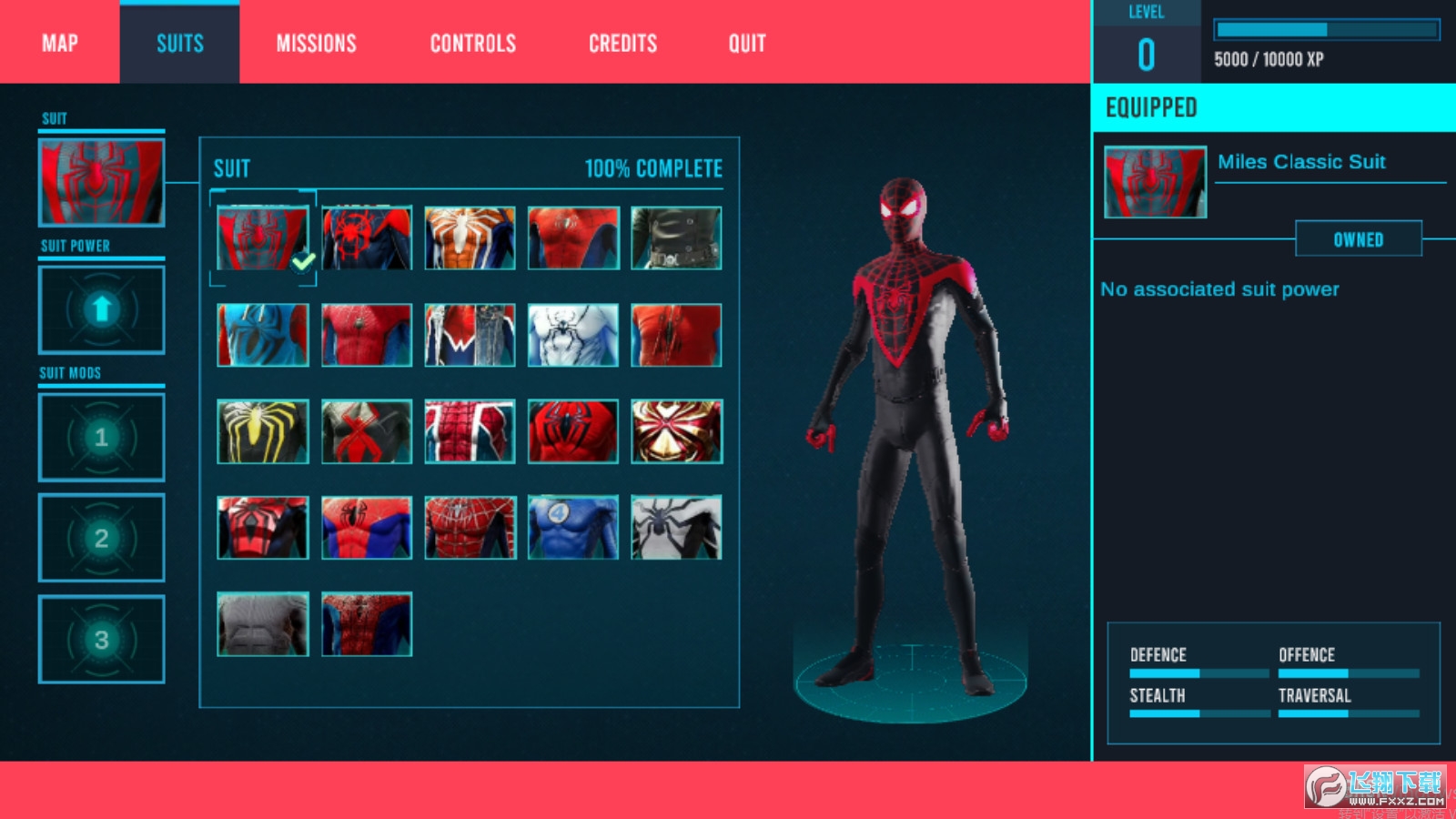Select the Suit slot thumbnail in the sidebar
1456x819 pixels.
[101, 183]
